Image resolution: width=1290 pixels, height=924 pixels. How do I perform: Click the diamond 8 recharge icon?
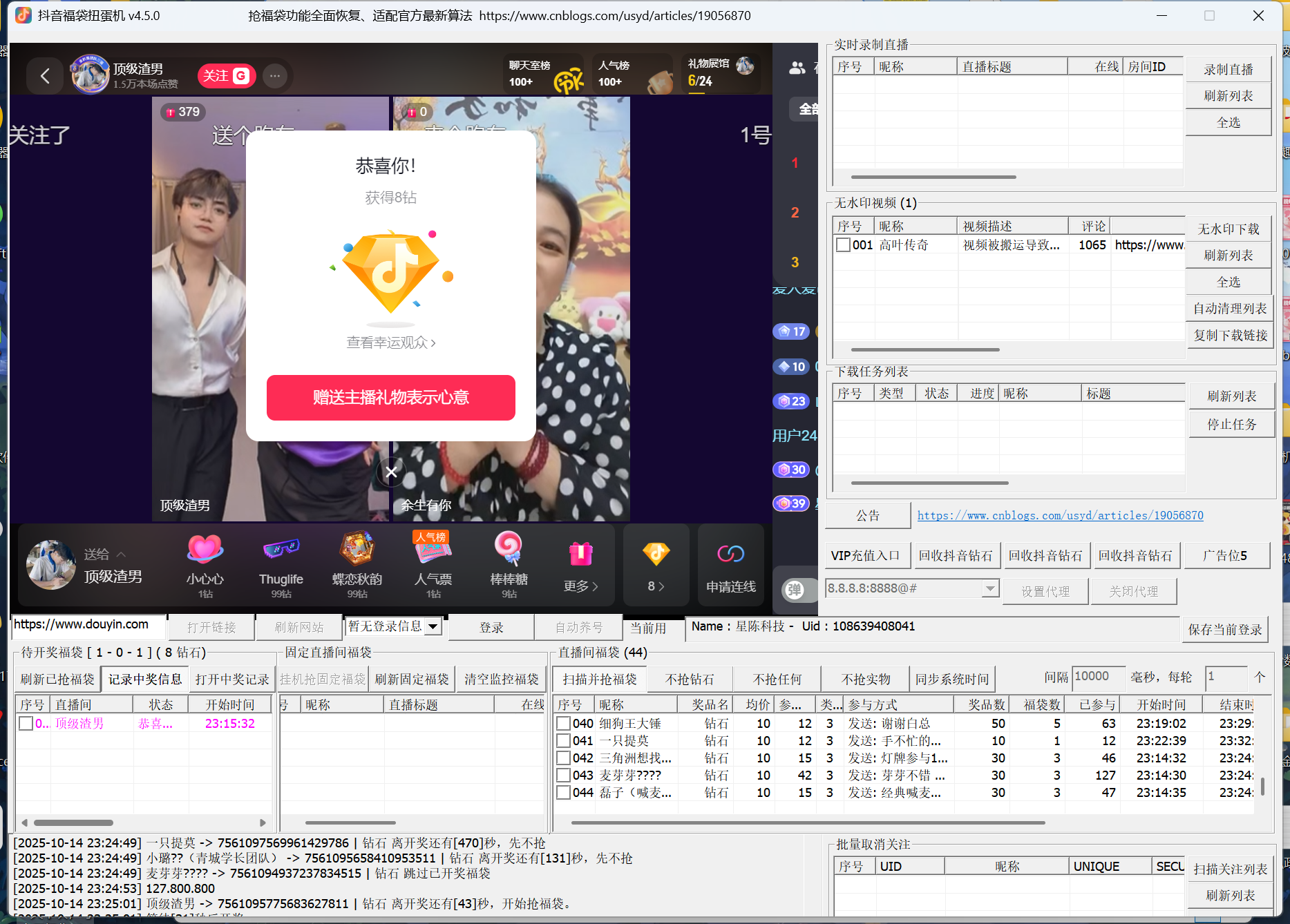point(655,554)
